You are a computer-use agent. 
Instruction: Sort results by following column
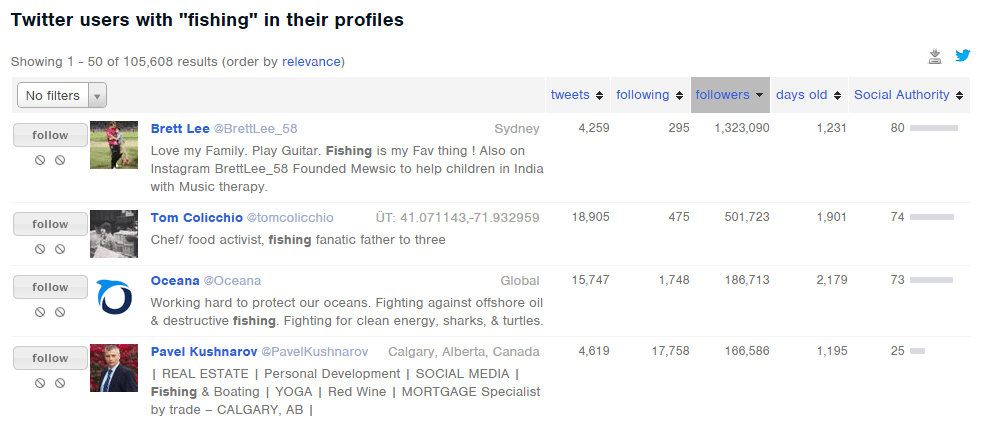(650, 95)
